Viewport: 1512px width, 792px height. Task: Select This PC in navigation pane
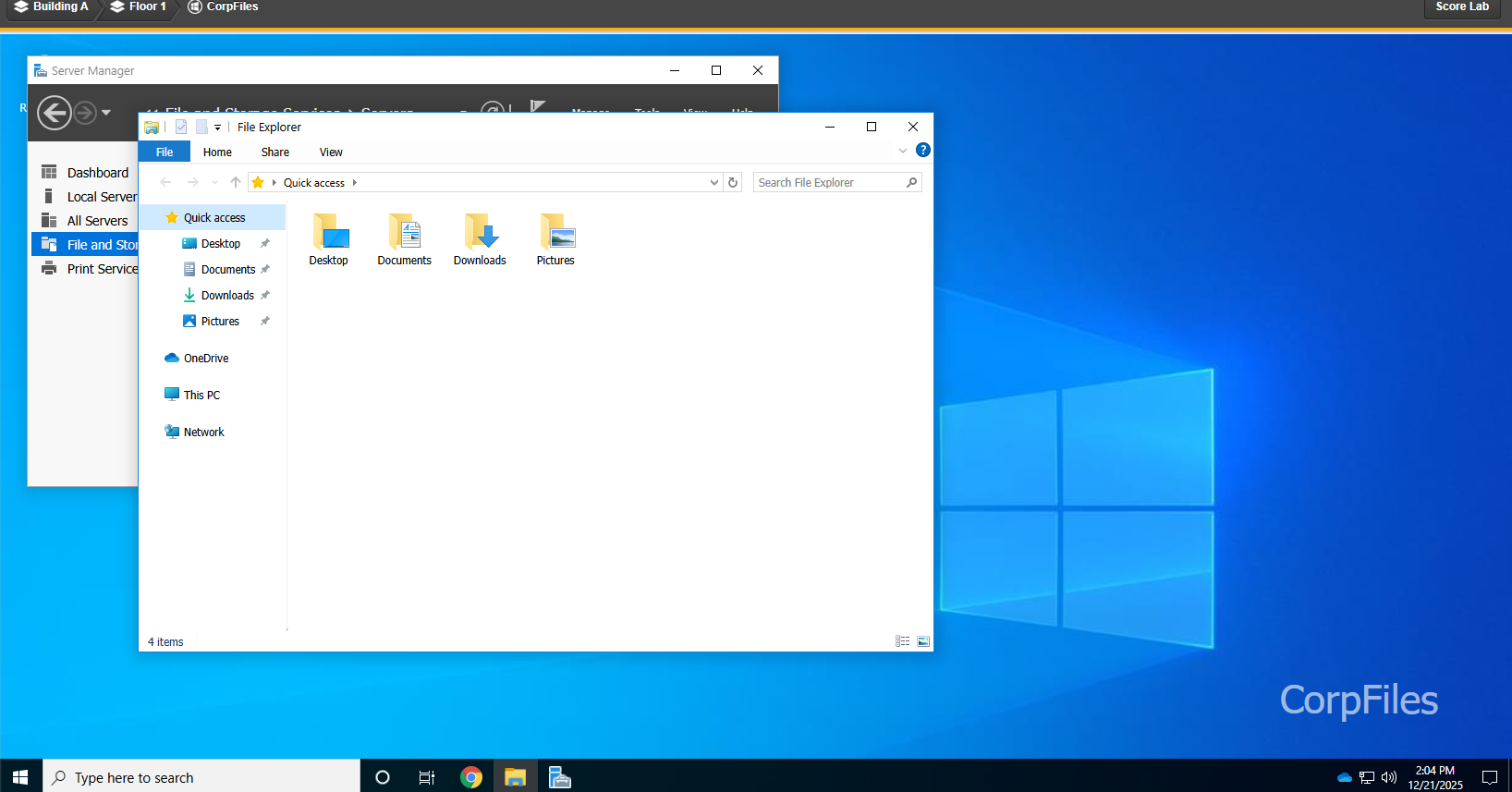tap(201, 396)
